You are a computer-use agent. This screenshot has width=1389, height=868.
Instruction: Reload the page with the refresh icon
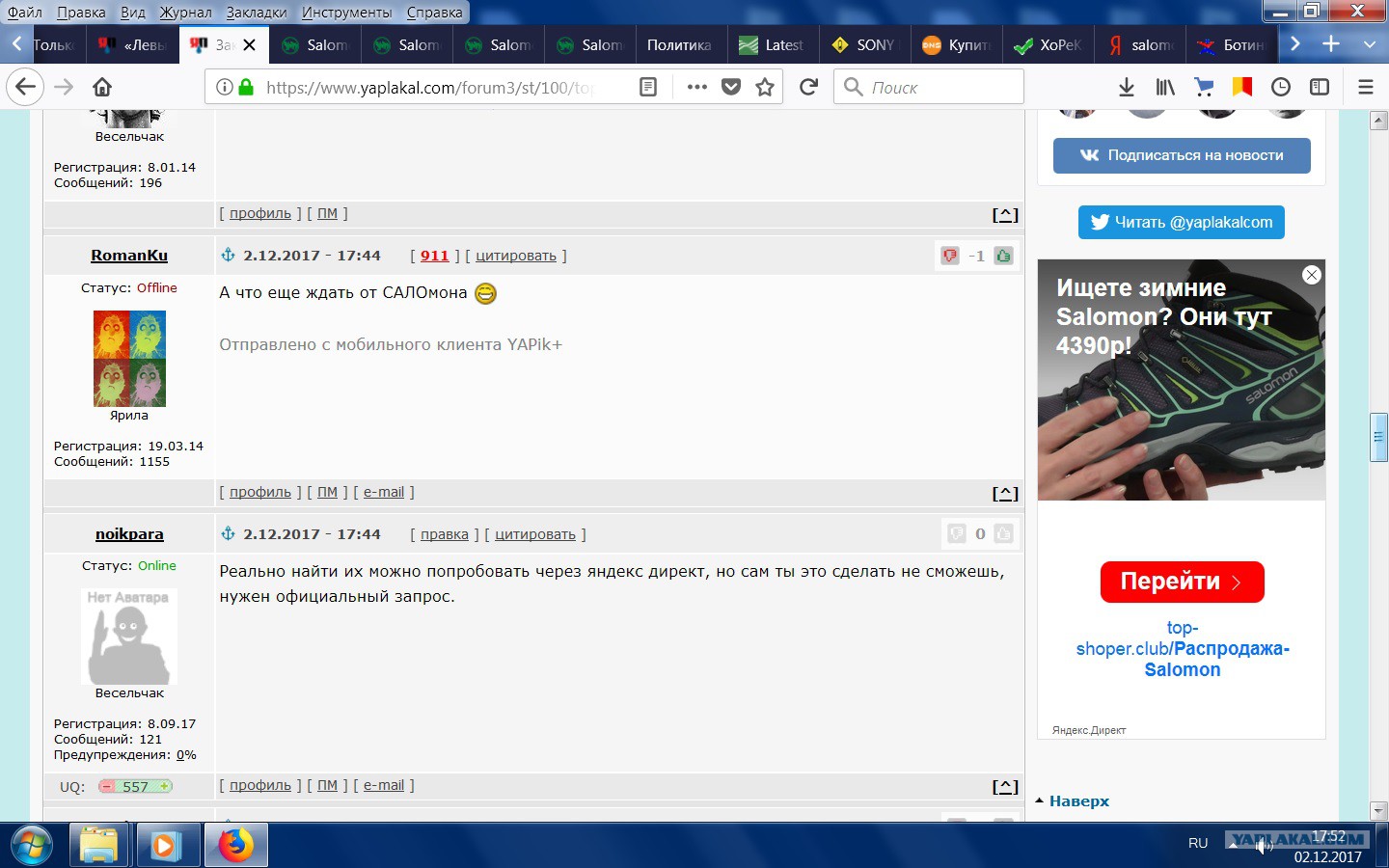click(x=809, y=87)
